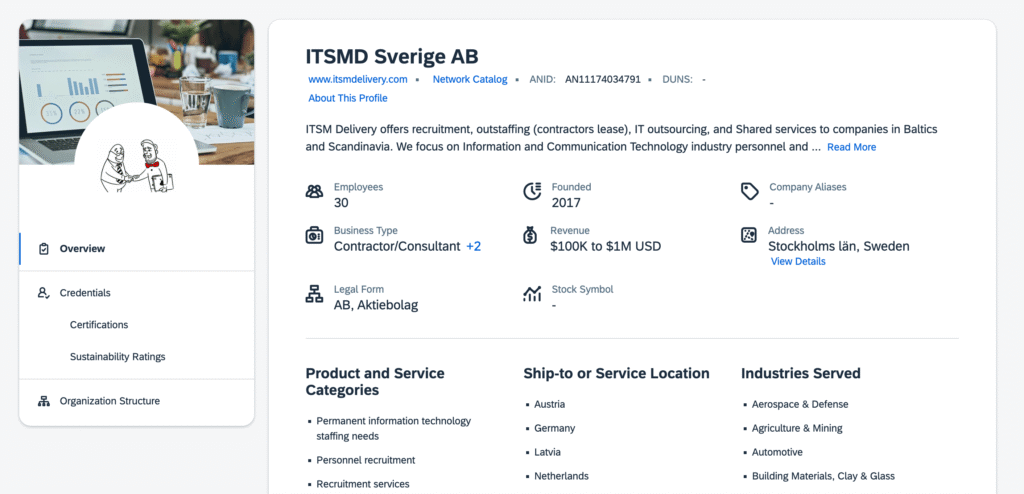This screenshot has width=1024, height=494.
Task: Select the Overview menu item
Action: (x=136, y=249)
